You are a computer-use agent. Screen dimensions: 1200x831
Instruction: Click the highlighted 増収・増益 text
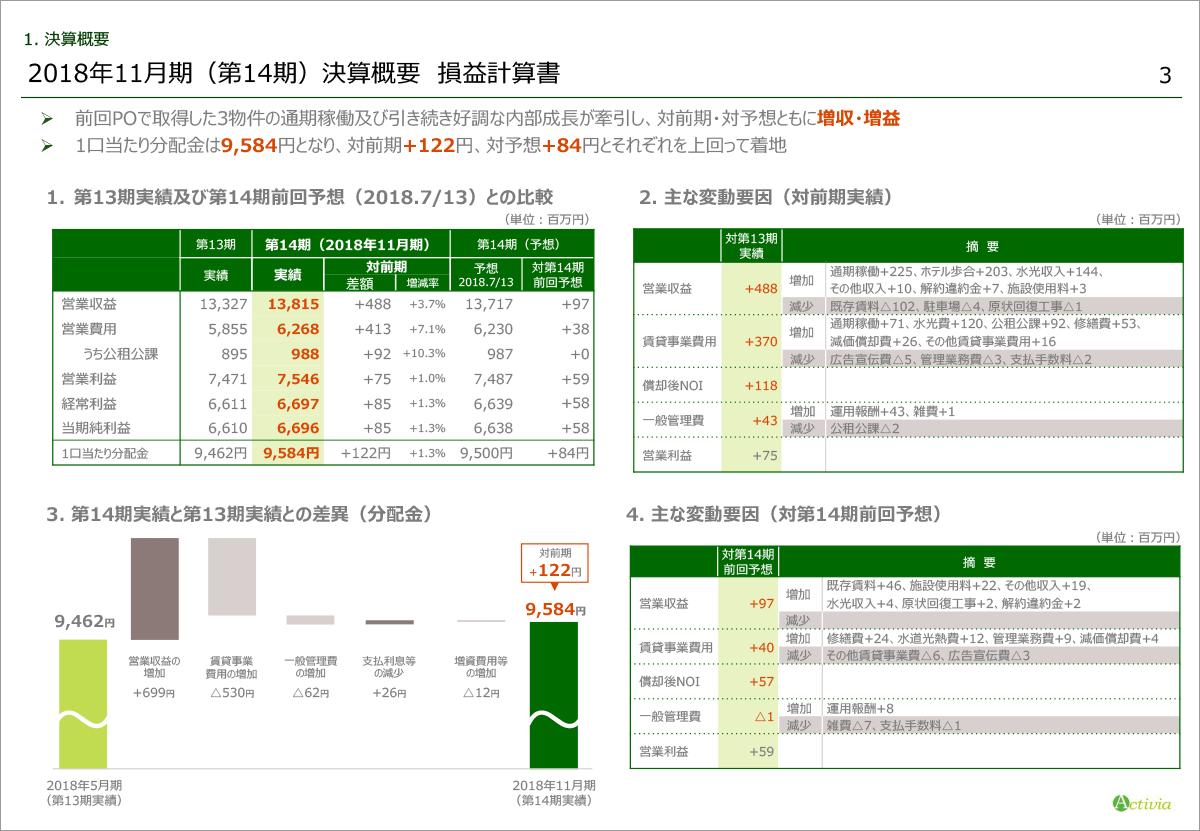tap(858, 119)
